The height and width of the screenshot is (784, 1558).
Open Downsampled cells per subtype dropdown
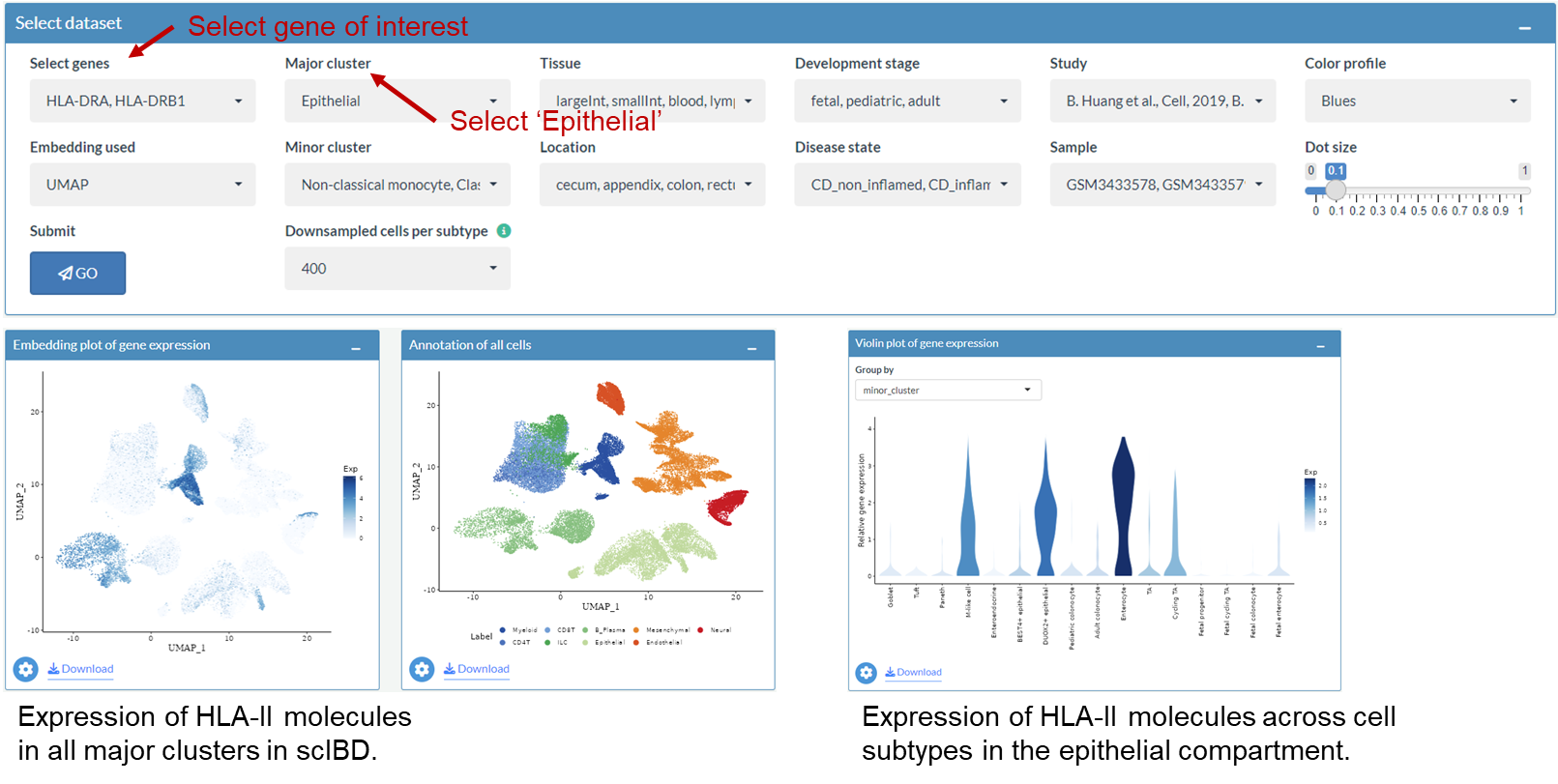click(x=397, y=269)
